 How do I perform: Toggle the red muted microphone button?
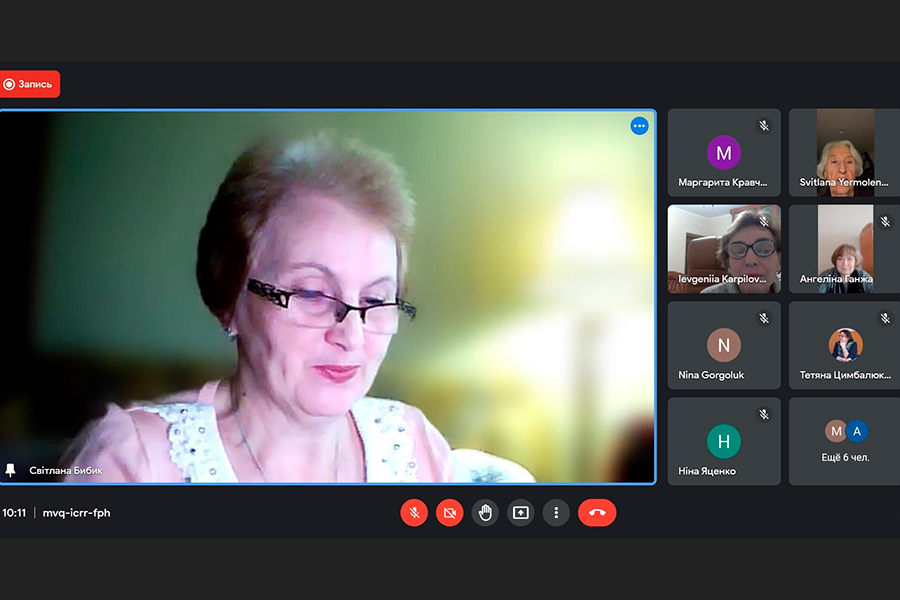[414, 513]
